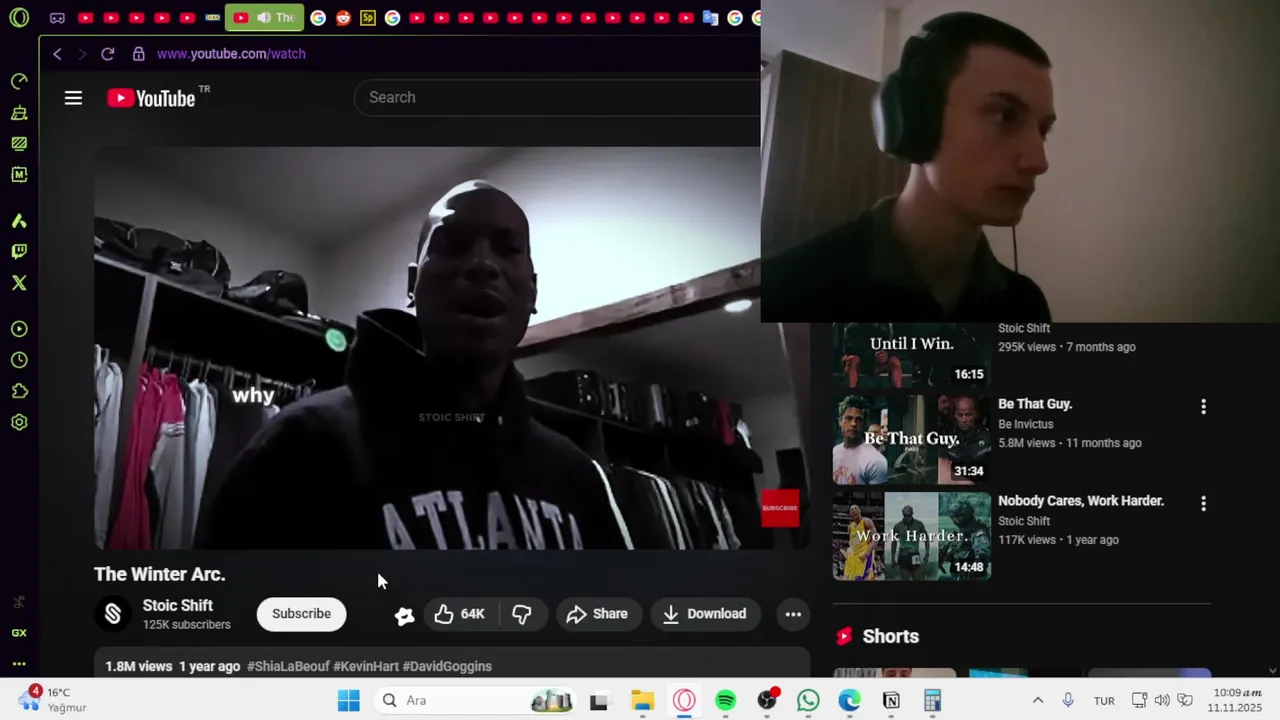Open Twitch panel in the sidebar

[19, 251]
